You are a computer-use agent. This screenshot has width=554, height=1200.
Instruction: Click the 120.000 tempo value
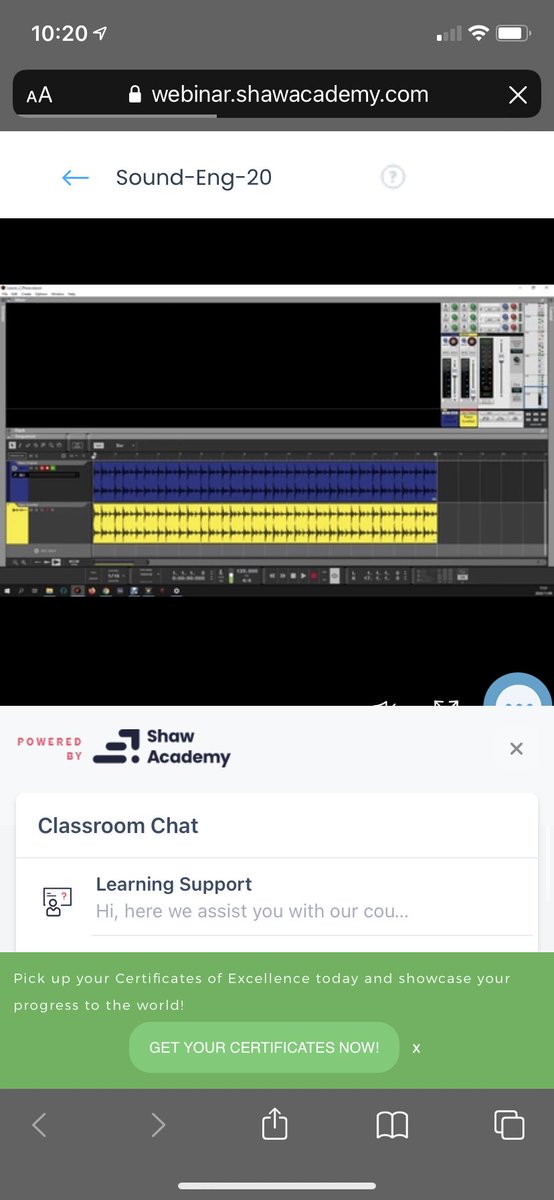[x=247, y=570]
